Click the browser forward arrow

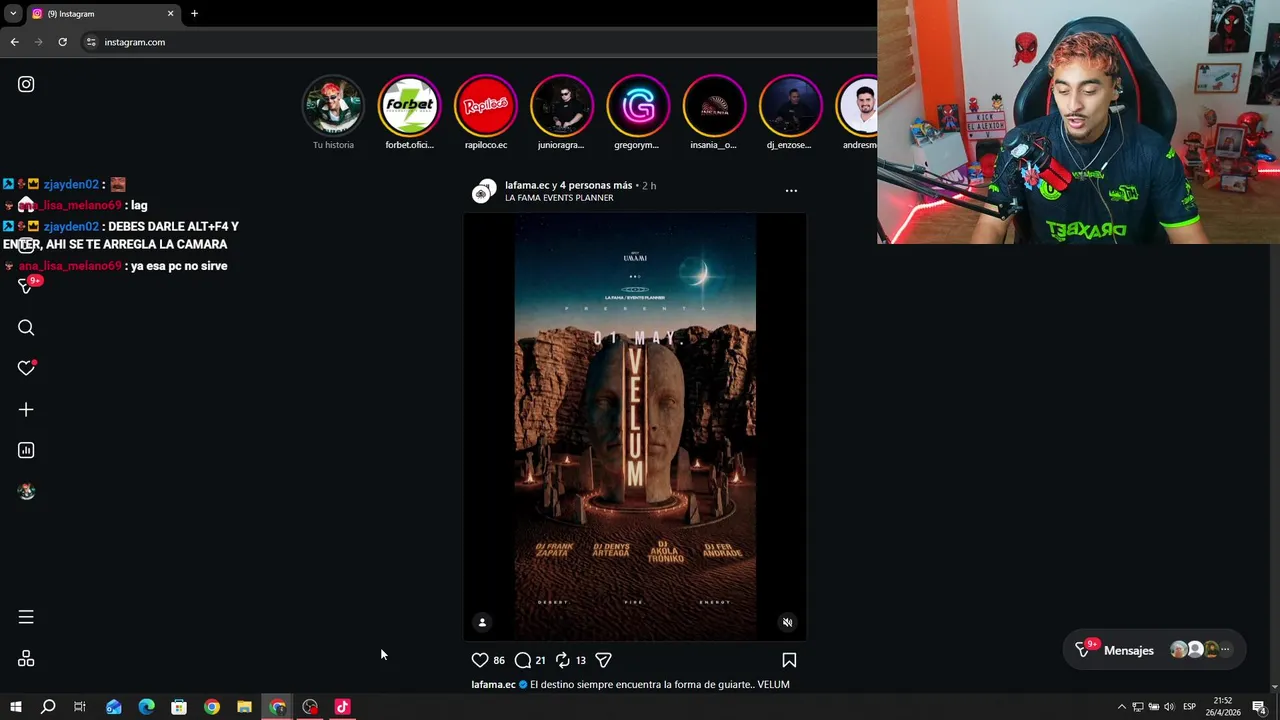38,42
